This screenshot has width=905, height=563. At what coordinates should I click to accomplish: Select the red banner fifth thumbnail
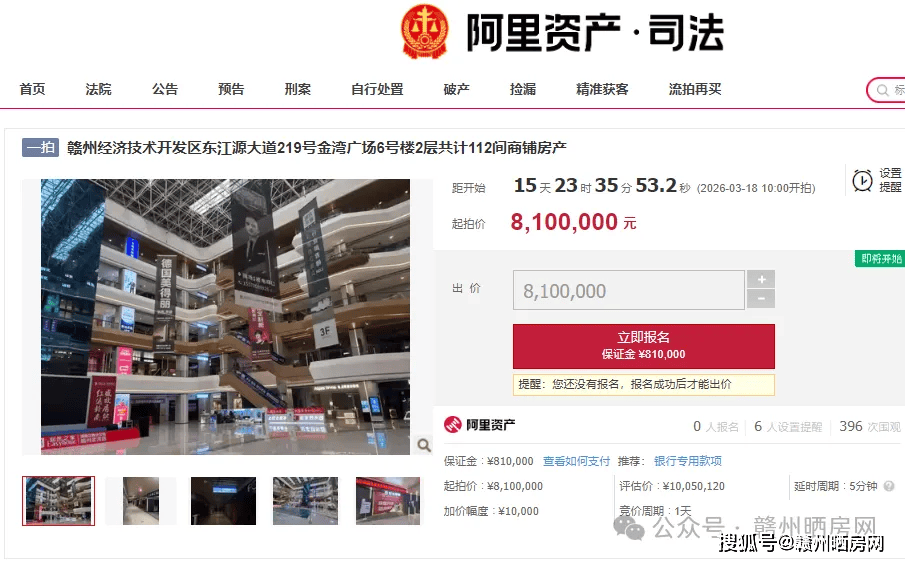coord(388,501)
